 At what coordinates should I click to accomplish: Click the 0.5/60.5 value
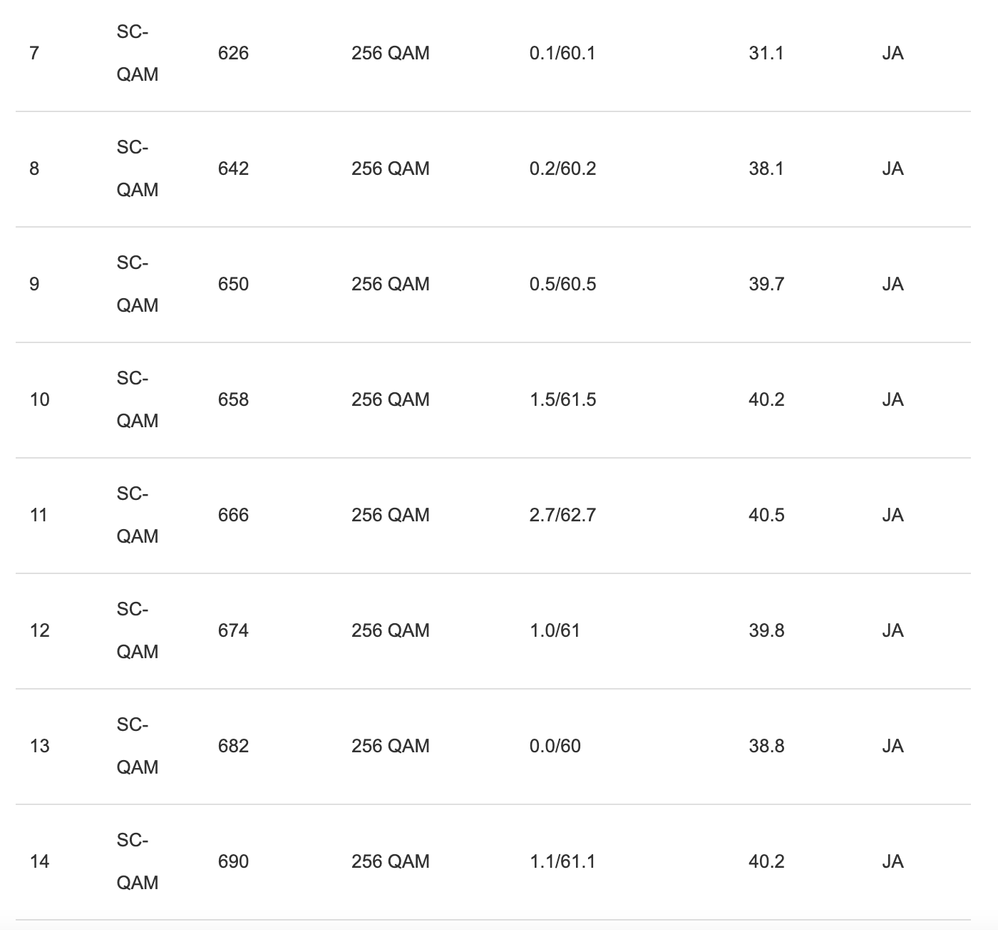click(x=562, y=284)
